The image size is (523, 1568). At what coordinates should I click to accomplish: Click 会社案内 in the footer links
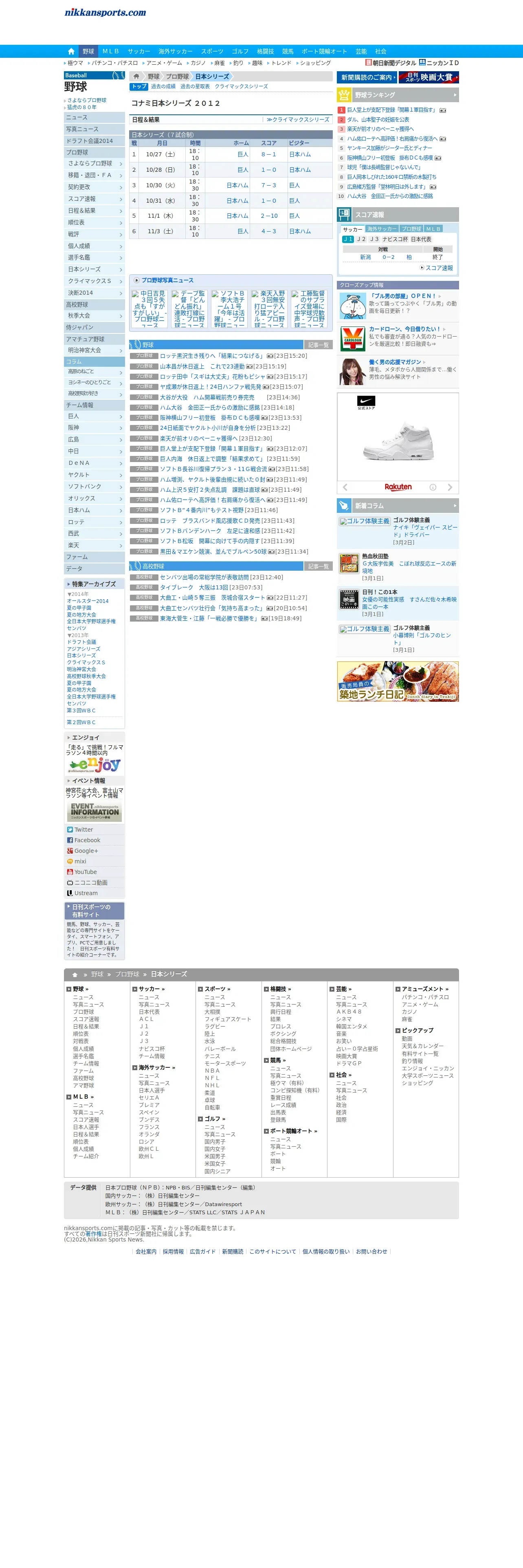pyautogui.click(x=146, y=1251)
